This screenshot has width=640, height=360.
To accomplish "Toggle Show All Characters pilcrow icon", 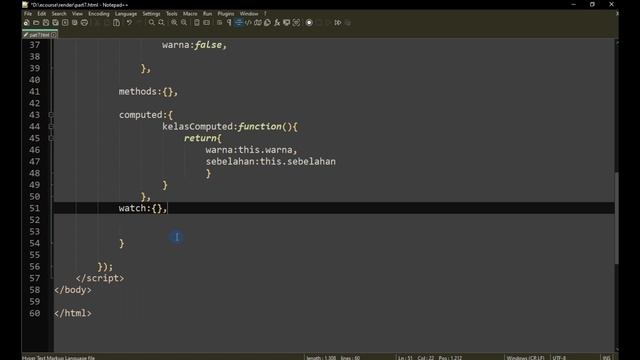I will tap(229, 23).
